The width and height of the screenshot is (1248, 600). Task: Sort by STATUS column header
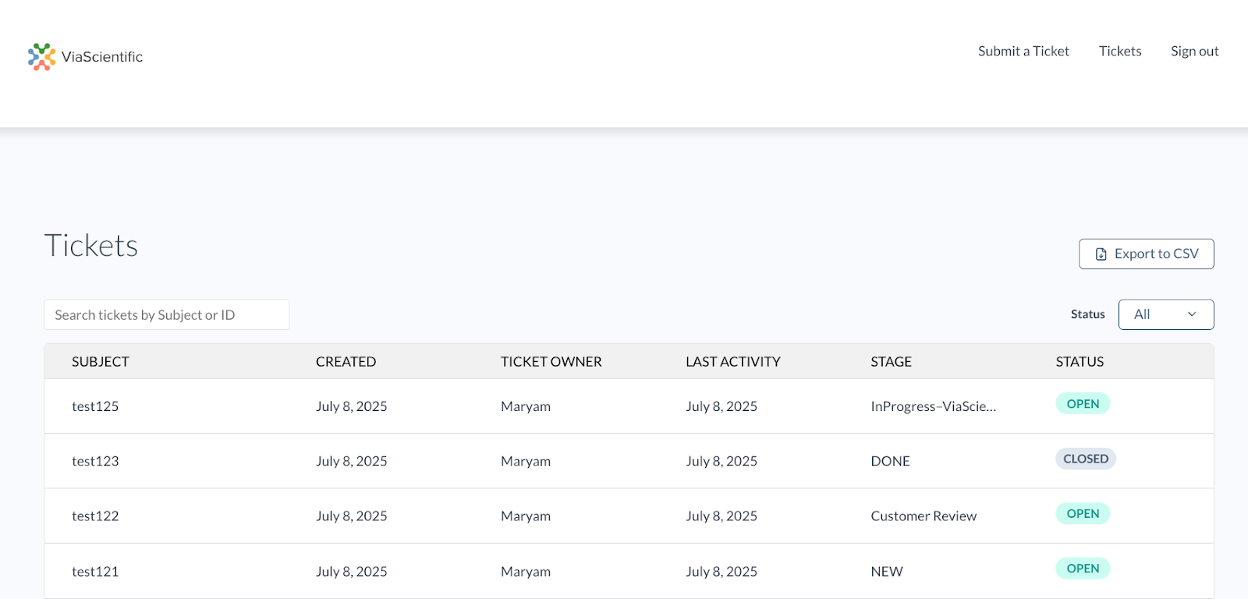point(1080,362)
